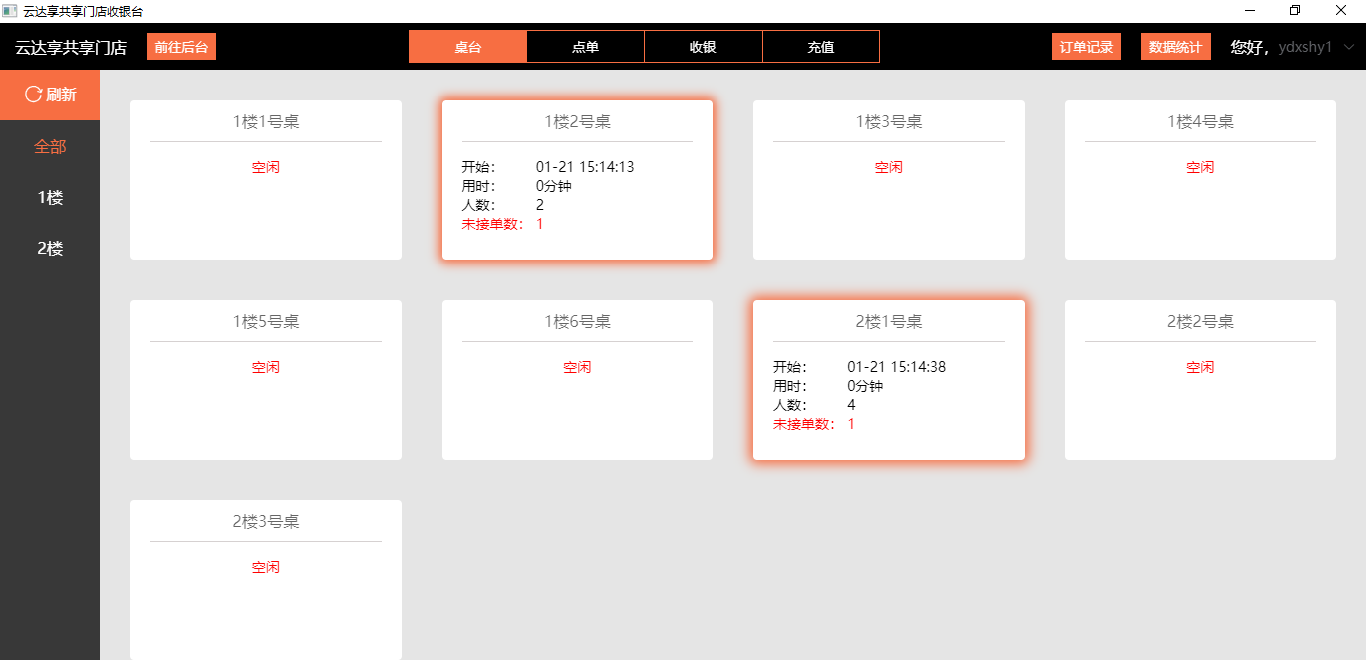Click the 您好 greeting text
Screen dimensions: 1366x660
[x=1249, y=47]
